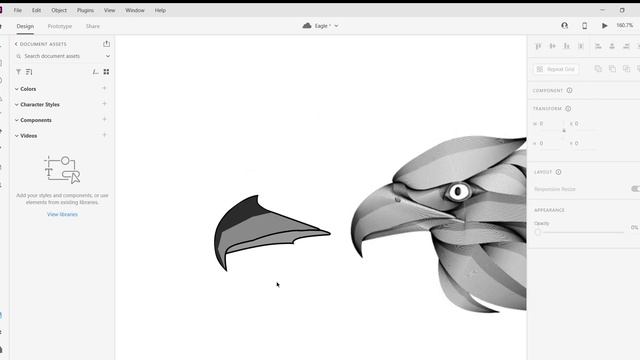This screenshot has width=640, height=360.
Task: Click the sort assets icon
Action: [29, 72]
